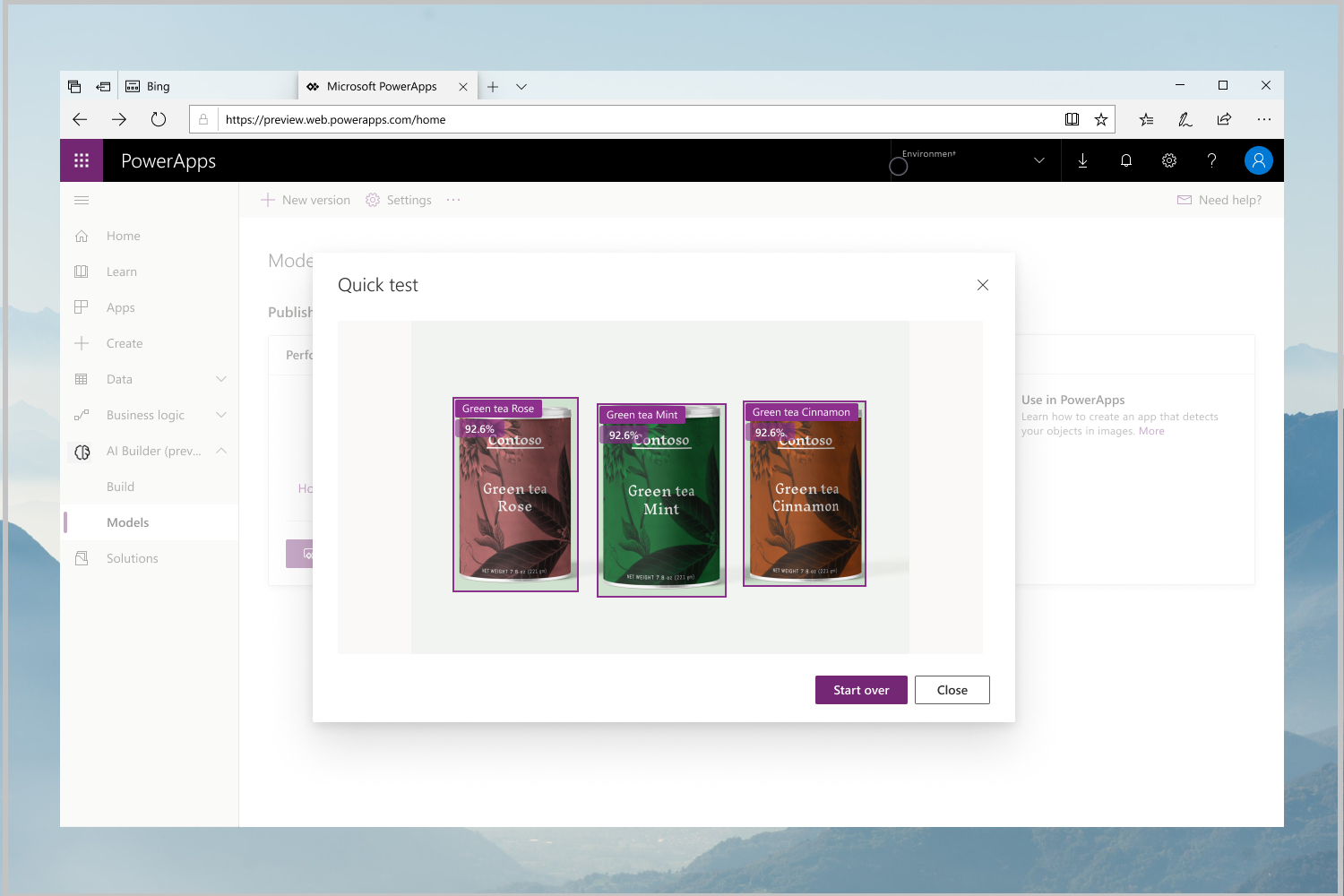Open the Help question mark menu
Screen dimensions: 1344x896
pyautogui.click(x=1212, y=160)
